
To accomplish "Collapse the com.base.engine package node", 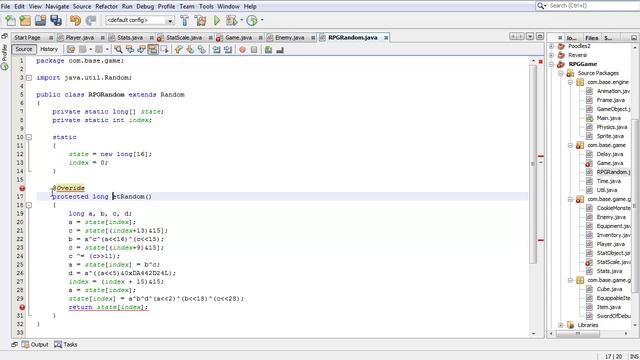I will click(x=571, y=82).
